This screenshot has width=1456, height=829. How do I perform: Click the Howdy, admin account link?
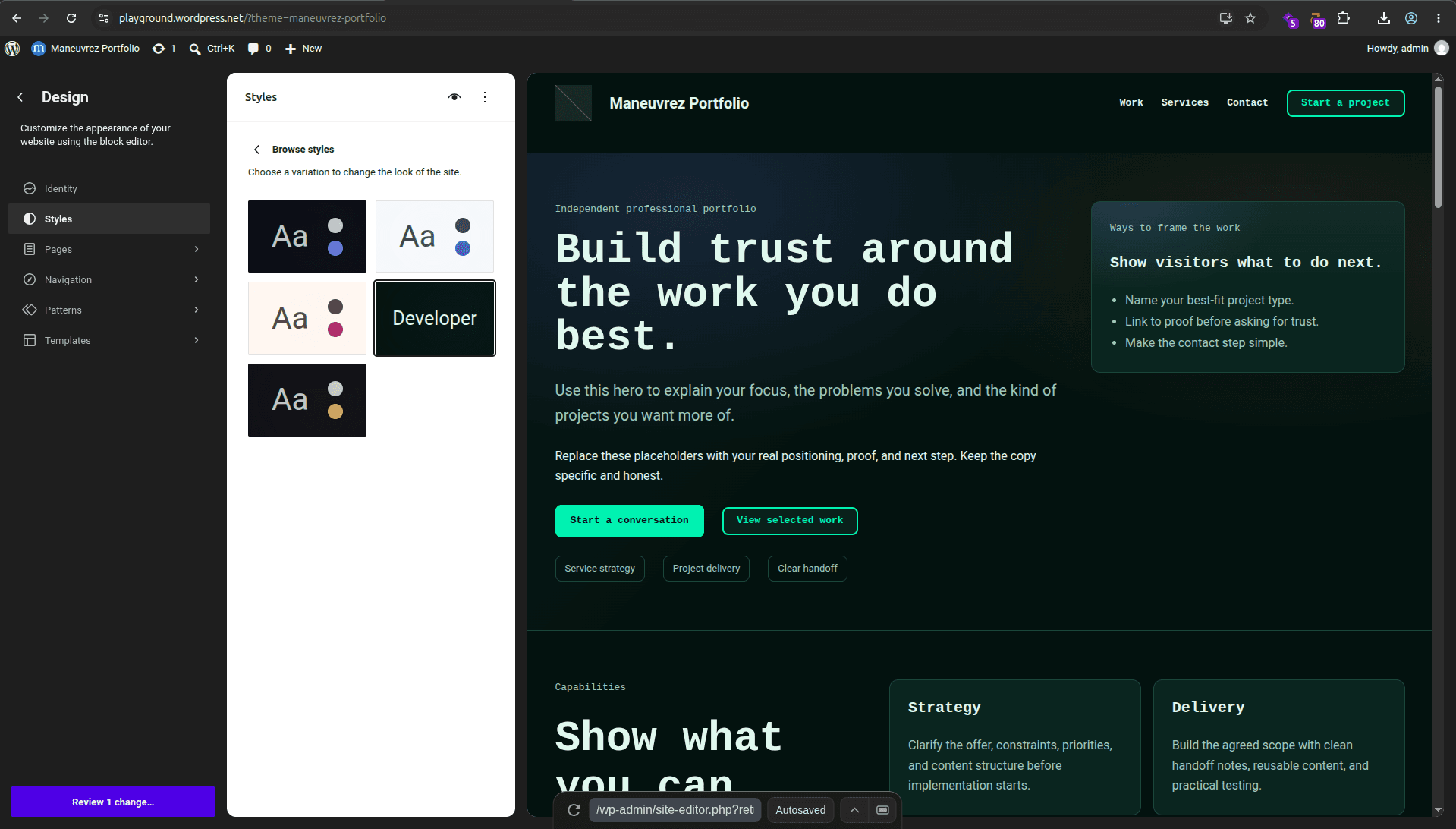pos(1407,49)
